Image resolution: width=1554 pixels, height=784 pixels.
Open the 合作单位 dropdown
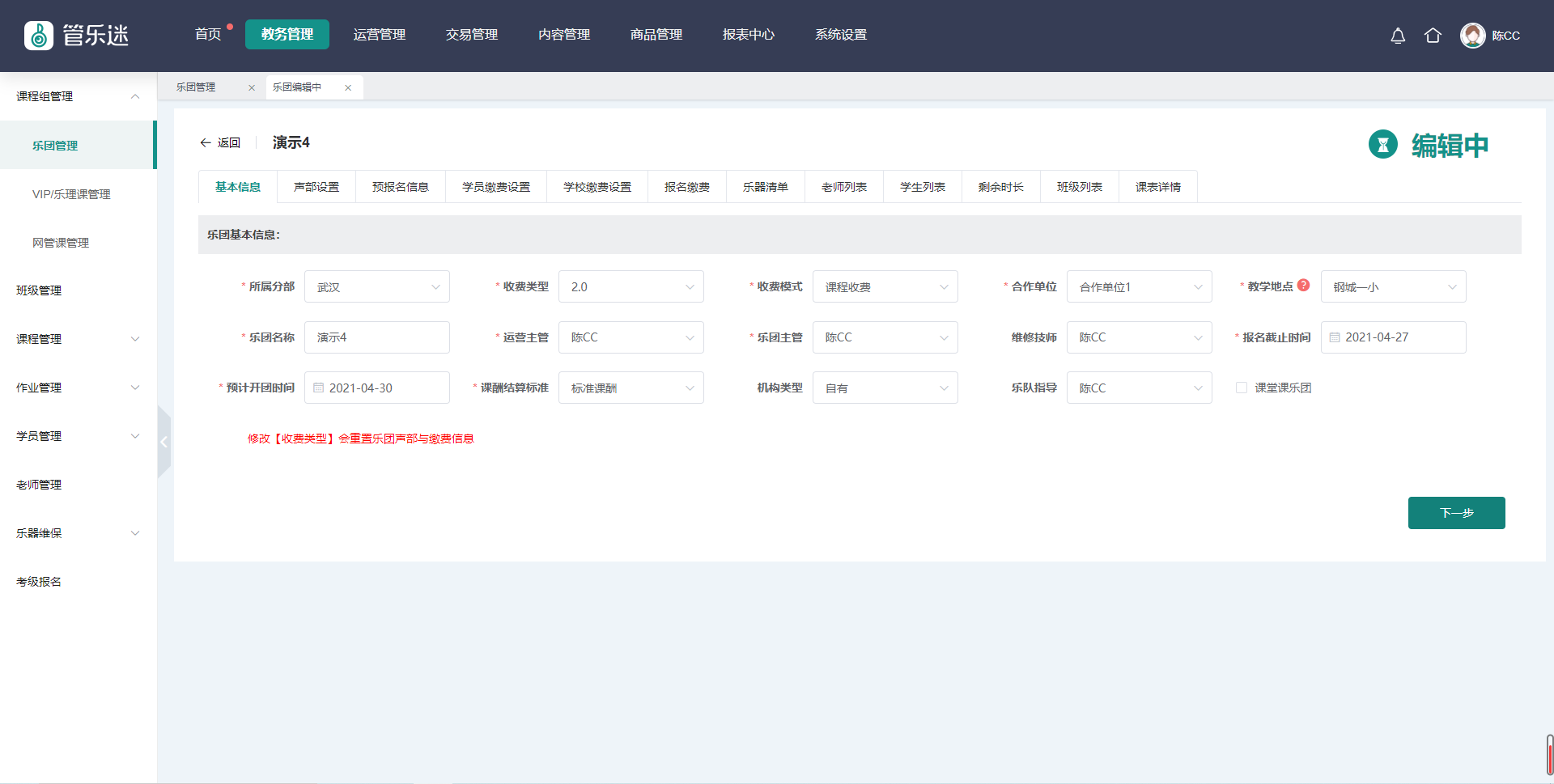click(x=1139, y=286)
